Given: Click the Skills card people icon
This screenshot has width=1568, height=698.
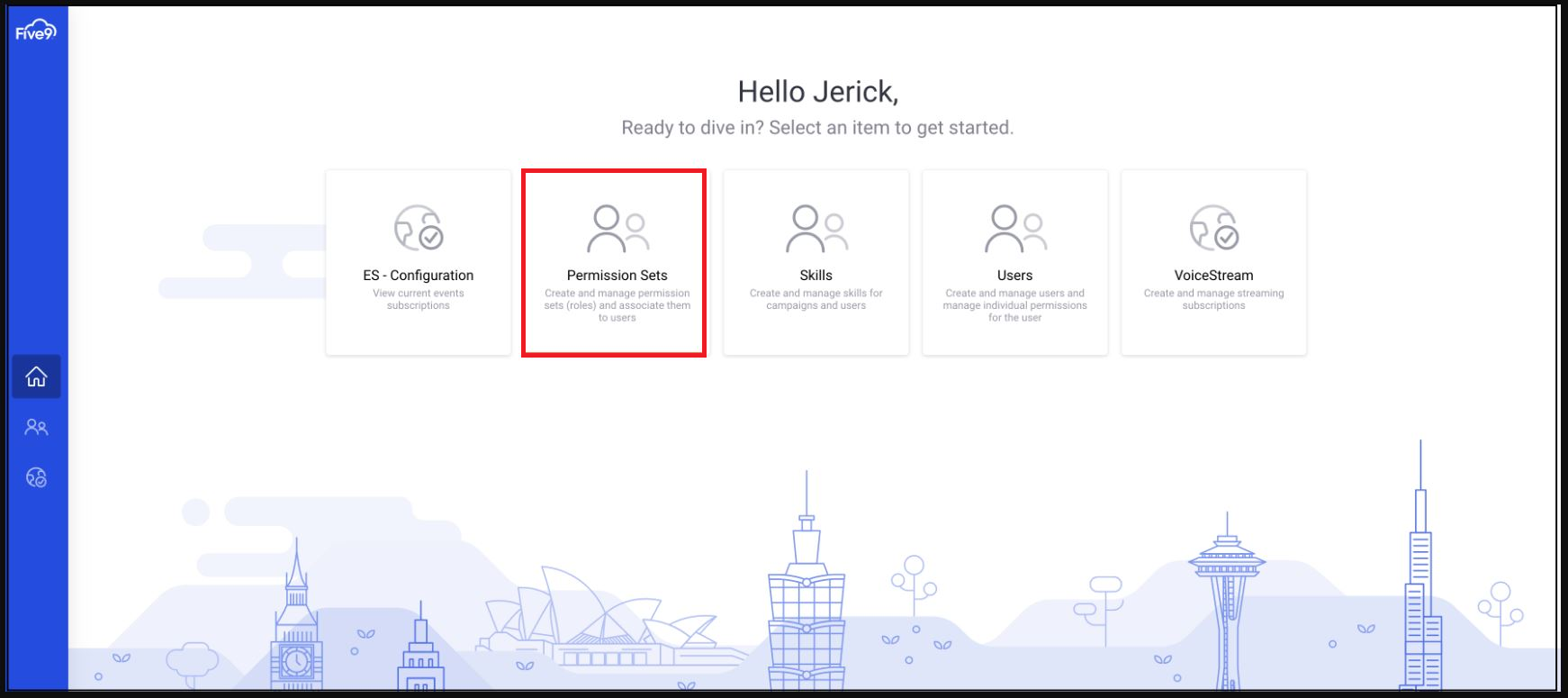Looking at the screenshot, I should point(816,229).
